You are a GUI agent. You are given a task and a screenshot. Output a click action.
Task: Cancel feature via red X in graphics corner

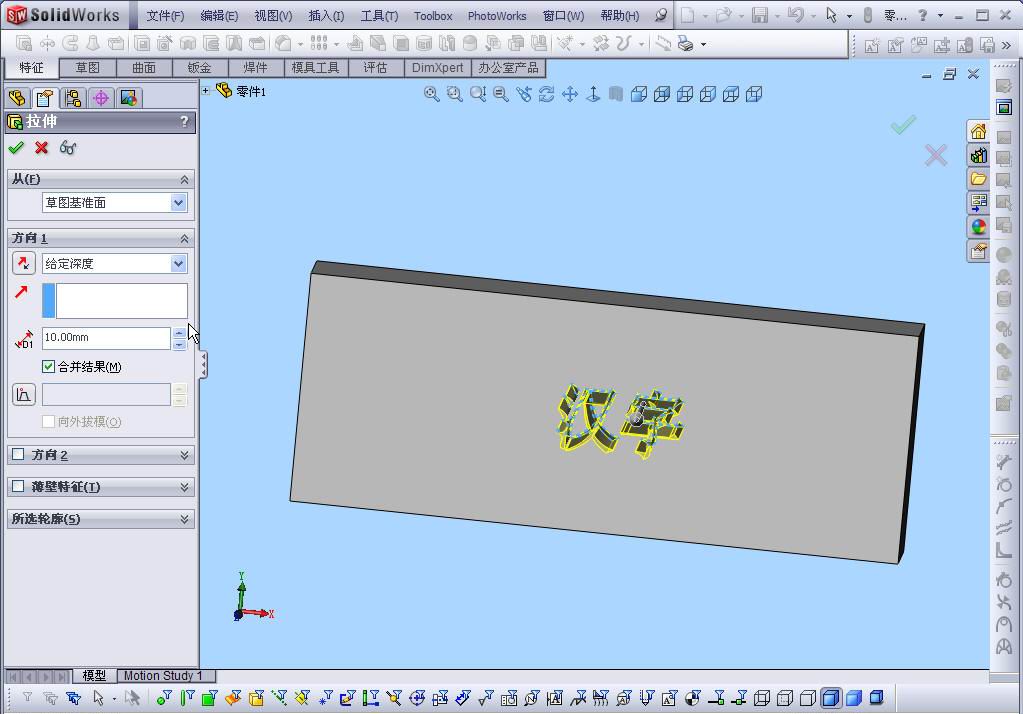pos(936,155)
